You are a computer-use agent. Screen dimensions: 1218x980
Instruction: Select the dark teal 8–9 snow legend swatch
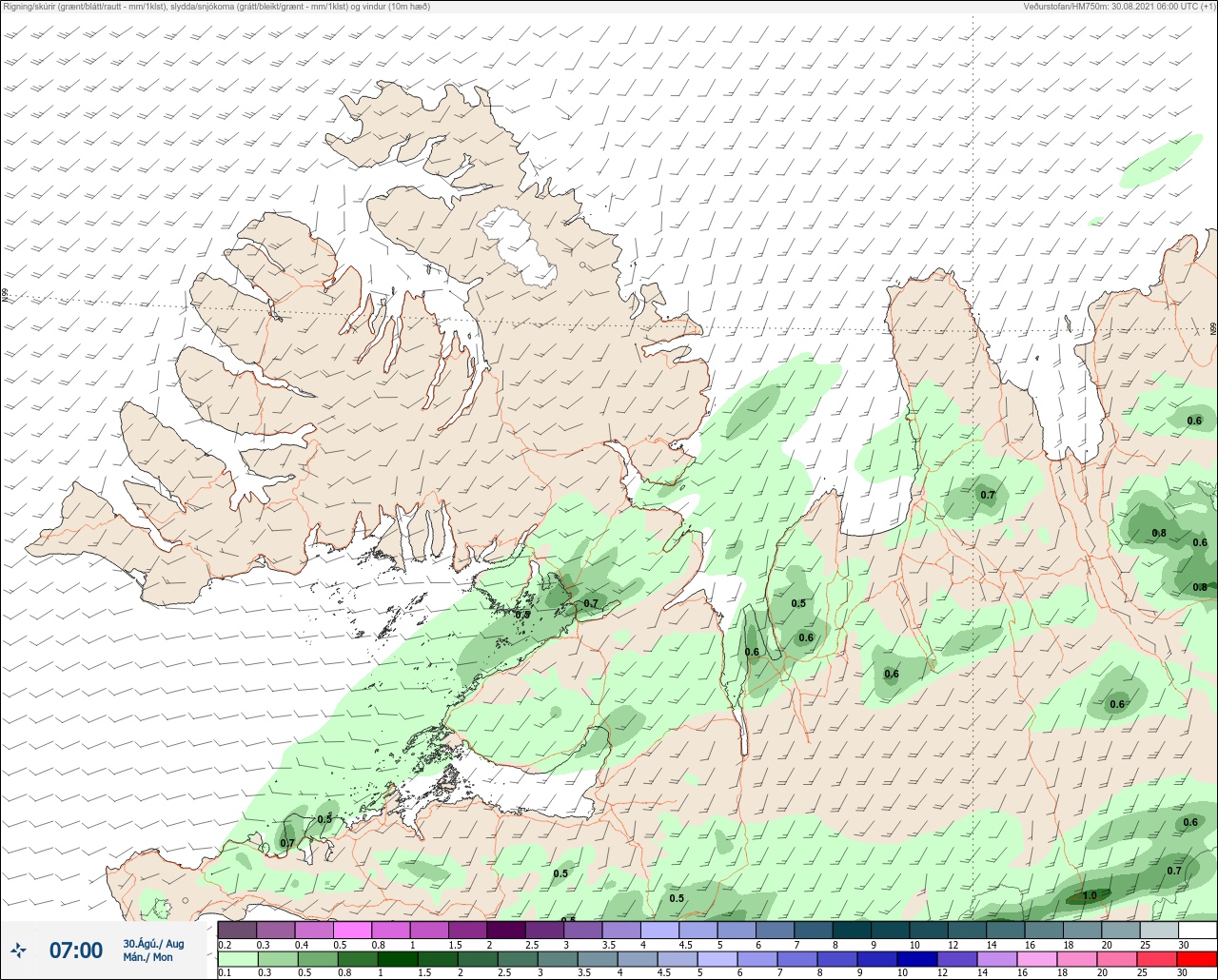click(851, 930)
